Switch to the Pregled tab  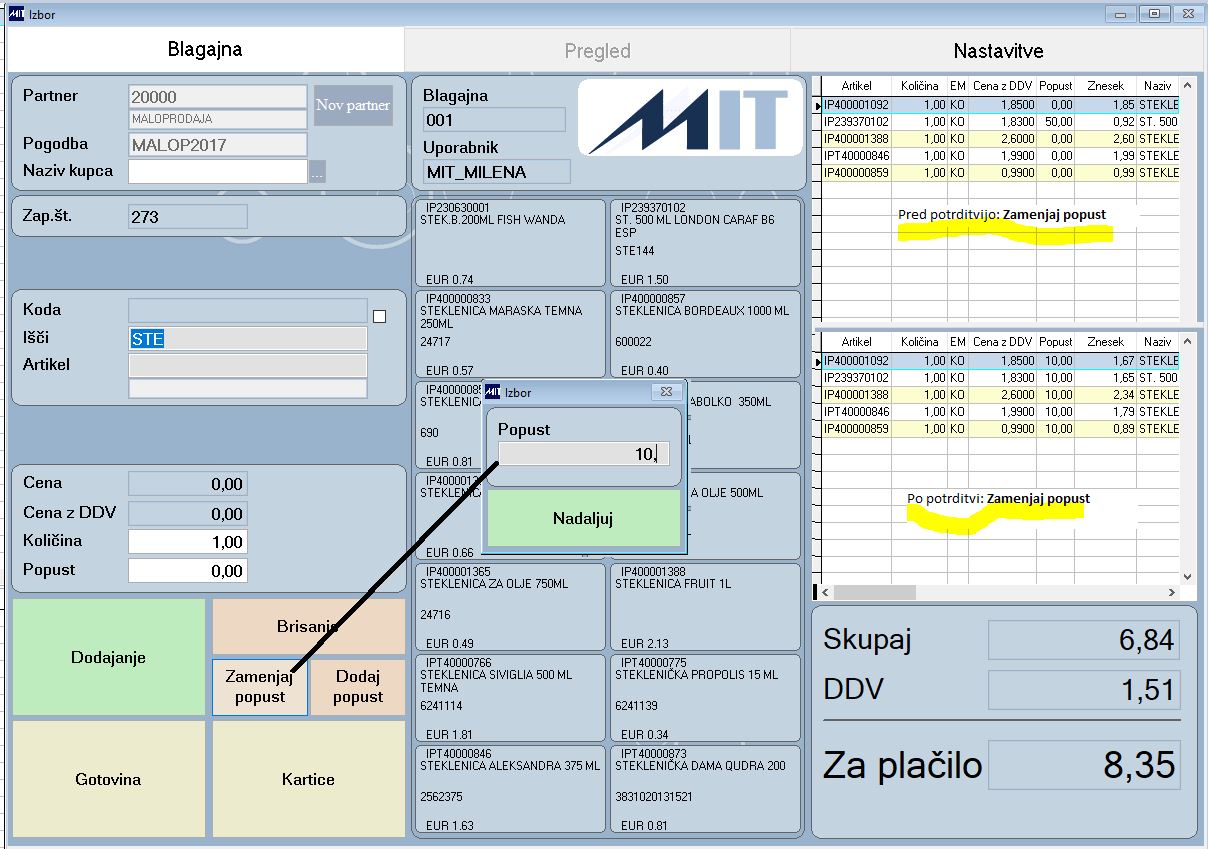597,50
